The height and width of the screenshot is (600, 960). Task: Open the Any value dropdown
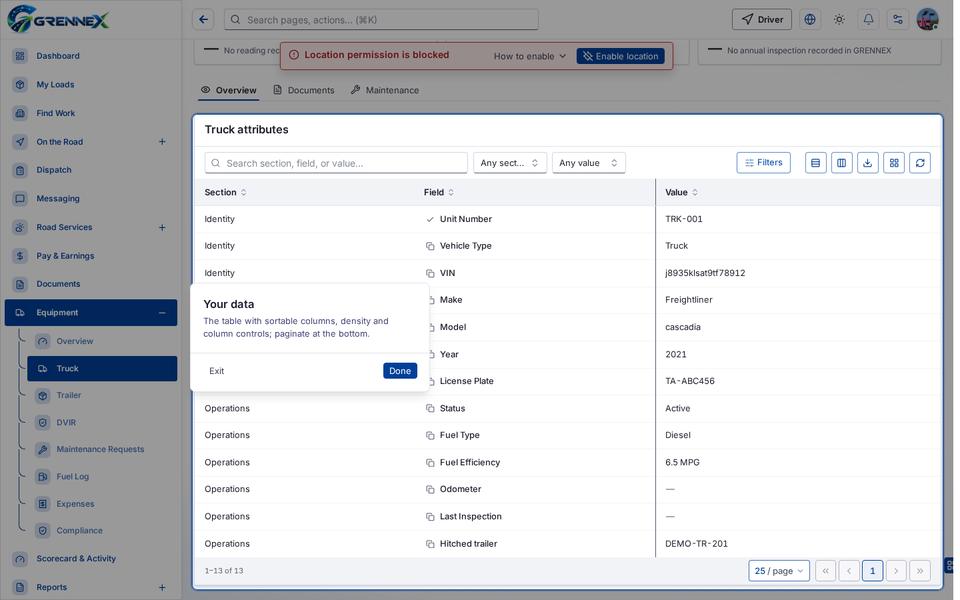coord(588,163)
